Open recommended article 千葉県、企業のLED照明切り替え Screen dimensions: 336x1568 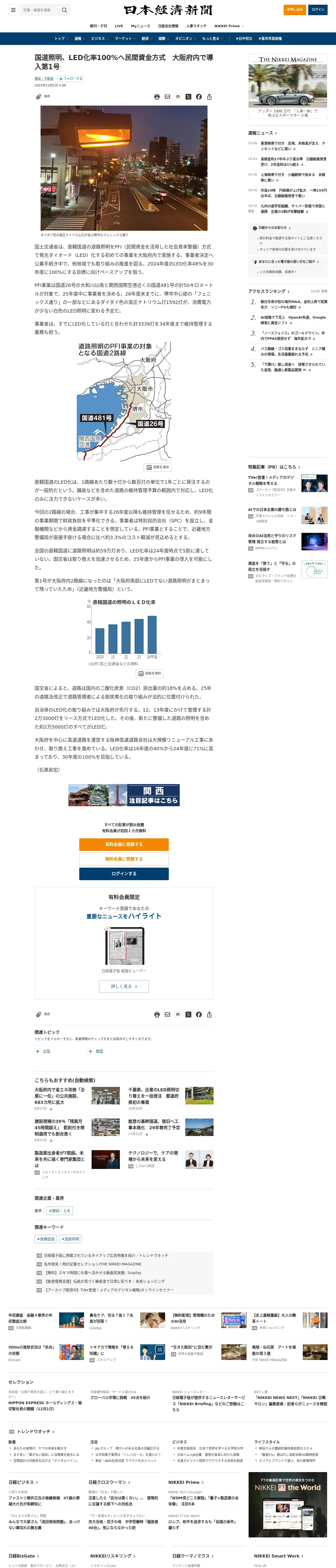click(x=154, y=1096)
